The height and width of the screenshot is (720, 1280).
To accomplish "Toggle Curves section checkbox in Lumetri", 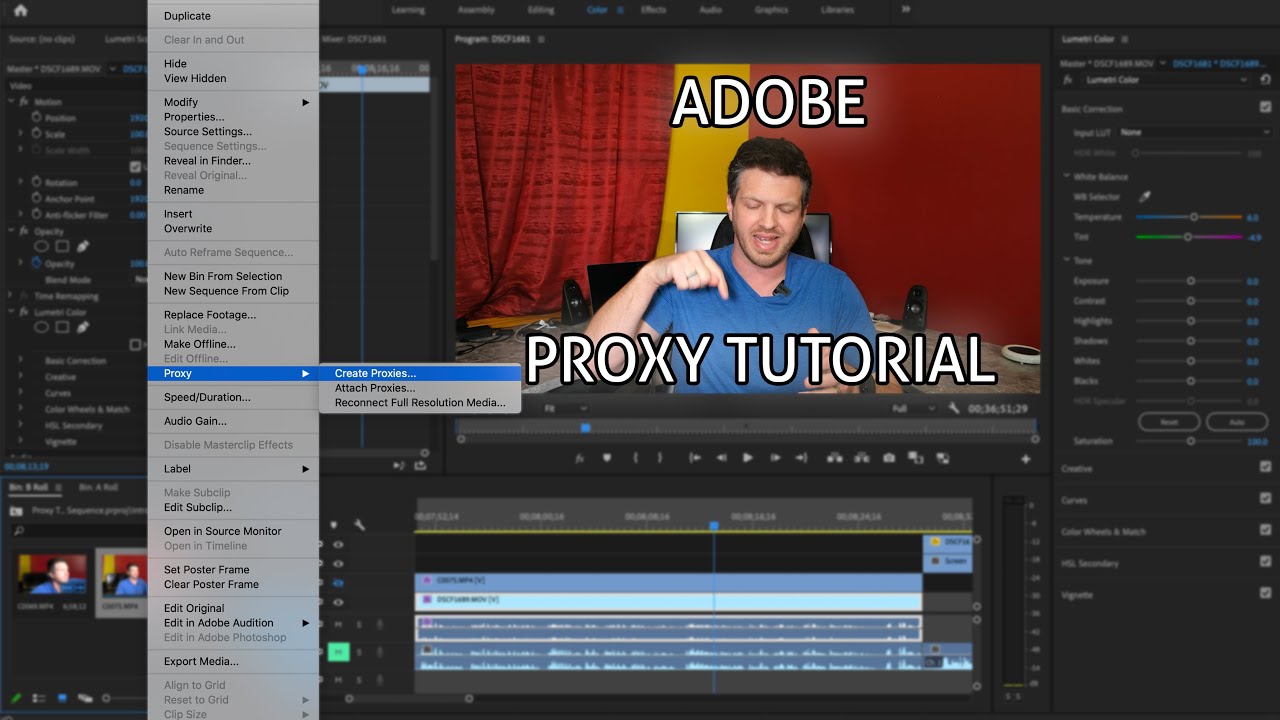I will tap(1266, 499).
